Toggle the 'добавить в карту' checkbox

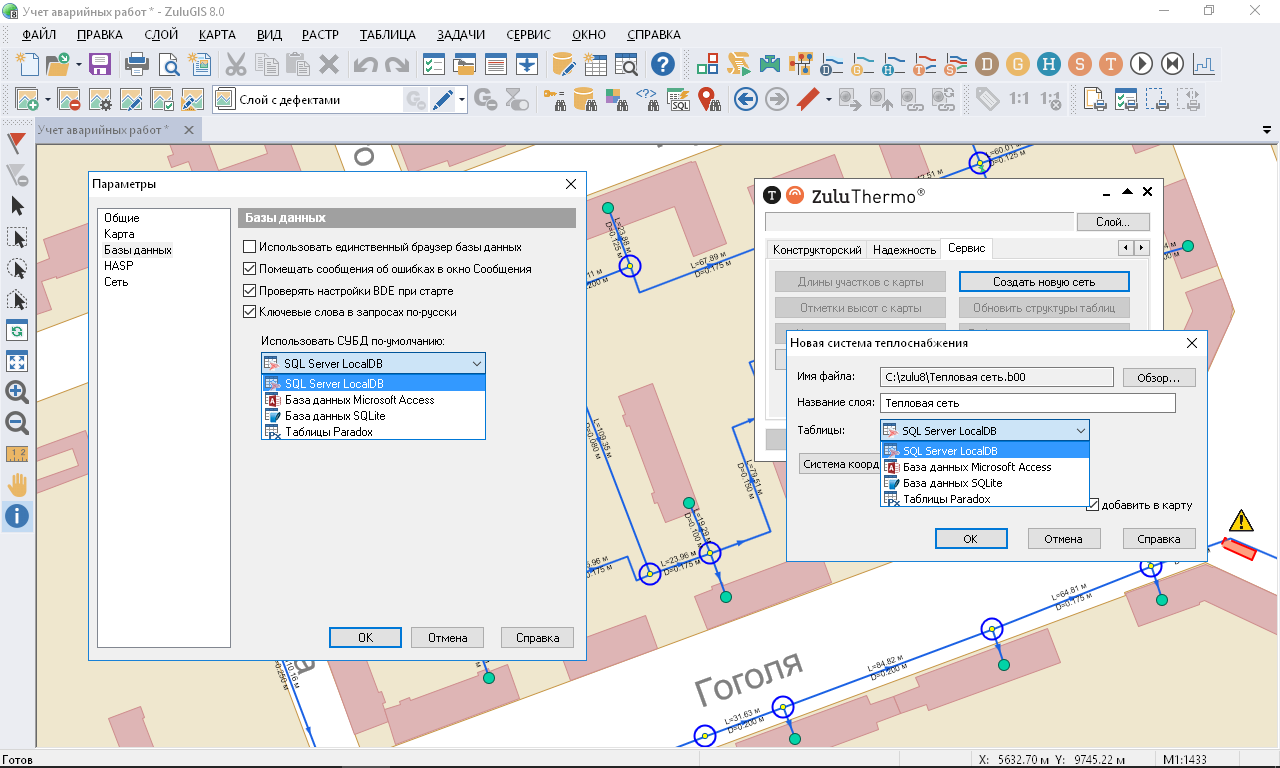coord(1093,505)
